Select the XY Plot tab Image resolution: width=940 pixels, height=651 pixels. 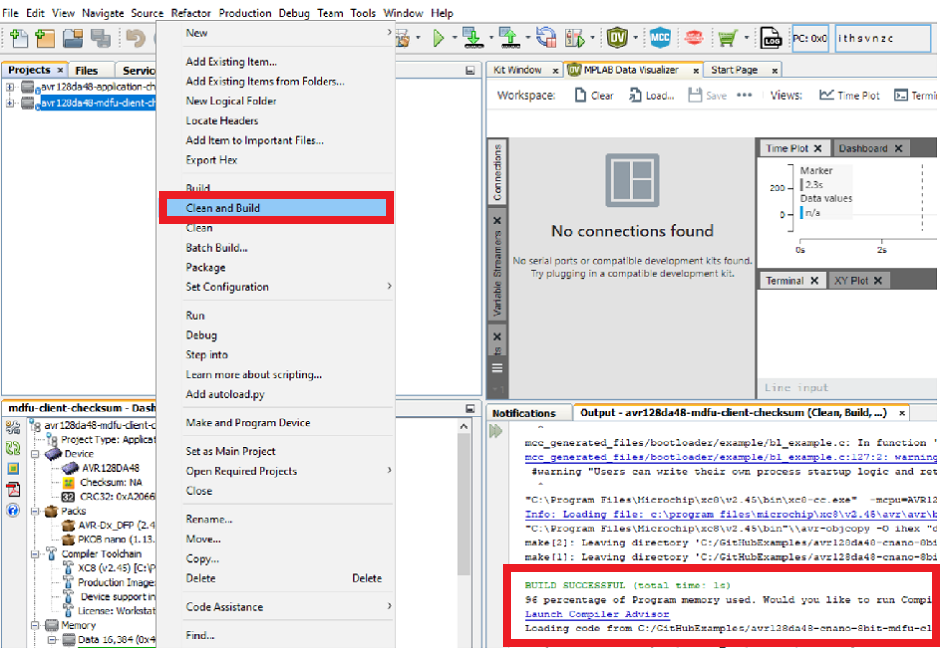click(x=851, y=281)
